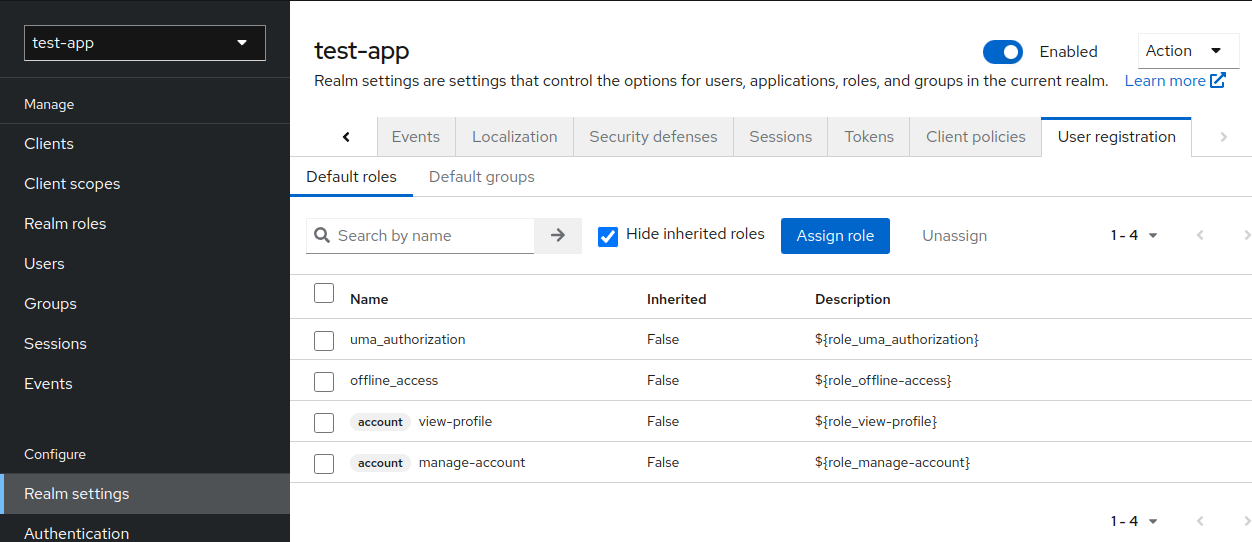Go to next page in top pagination
This screenshot has height=542, width=1252.
[x=1246, y=236]
